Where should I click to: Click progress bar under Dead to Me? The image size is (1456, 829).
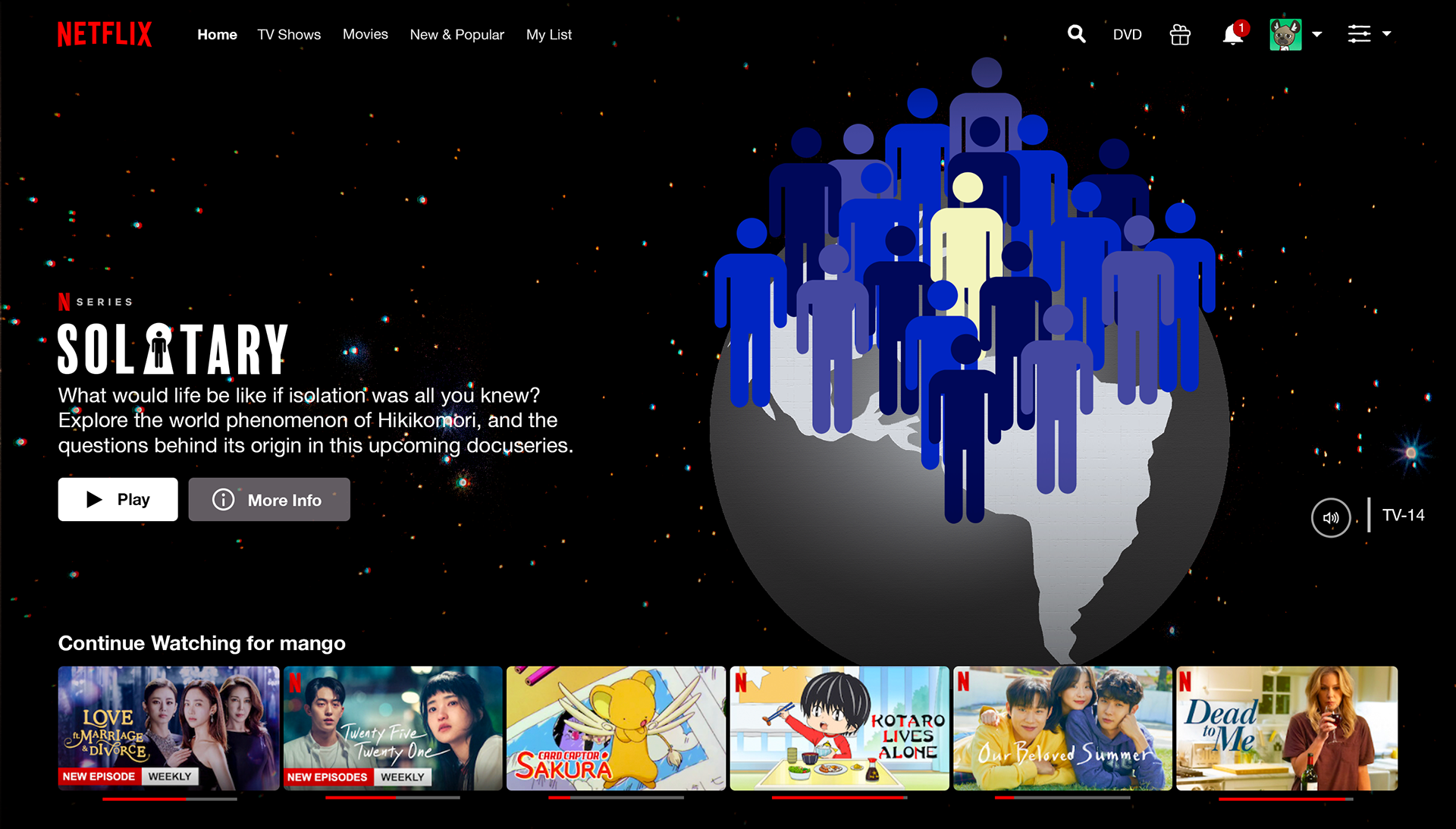click(1286, 799)
